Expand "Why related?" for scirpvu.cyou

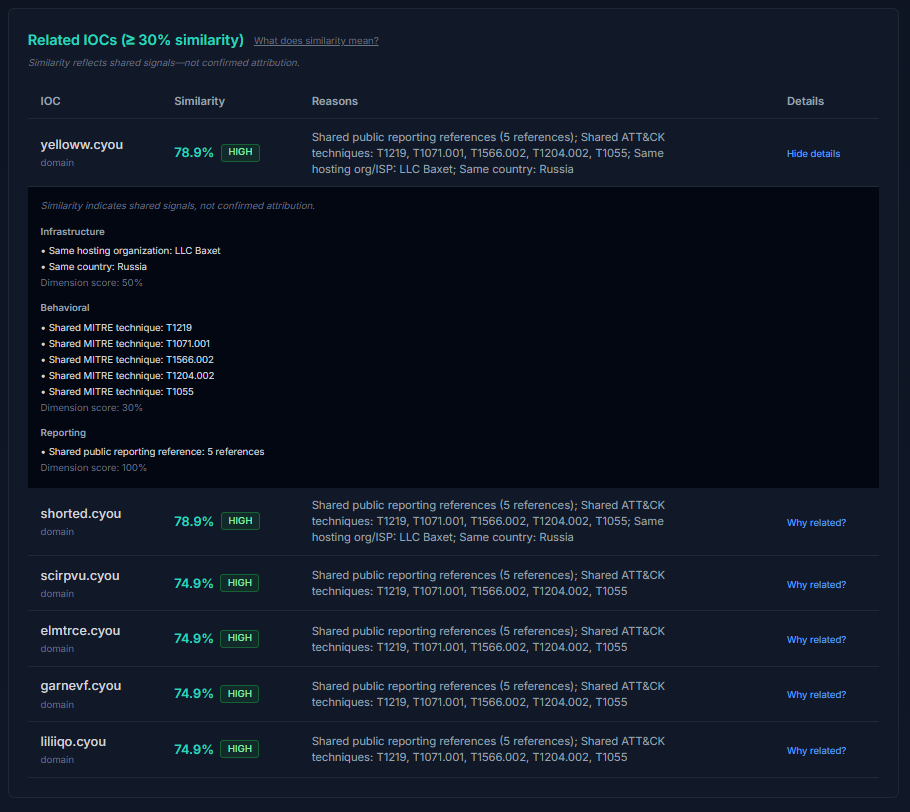tap(816, 584)
